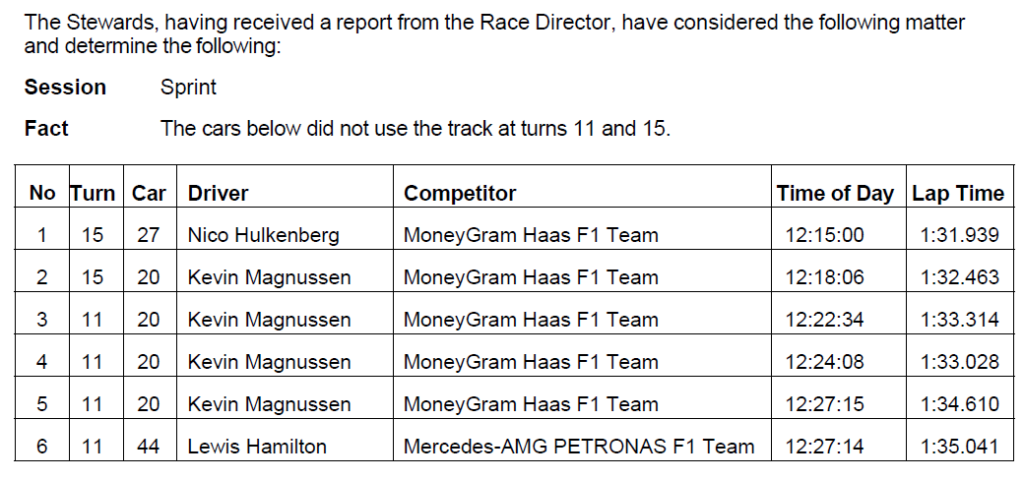The width and height of the screenshot is (1024, 480).
Task: Click time of day 12:15:00
Action: 825,235
